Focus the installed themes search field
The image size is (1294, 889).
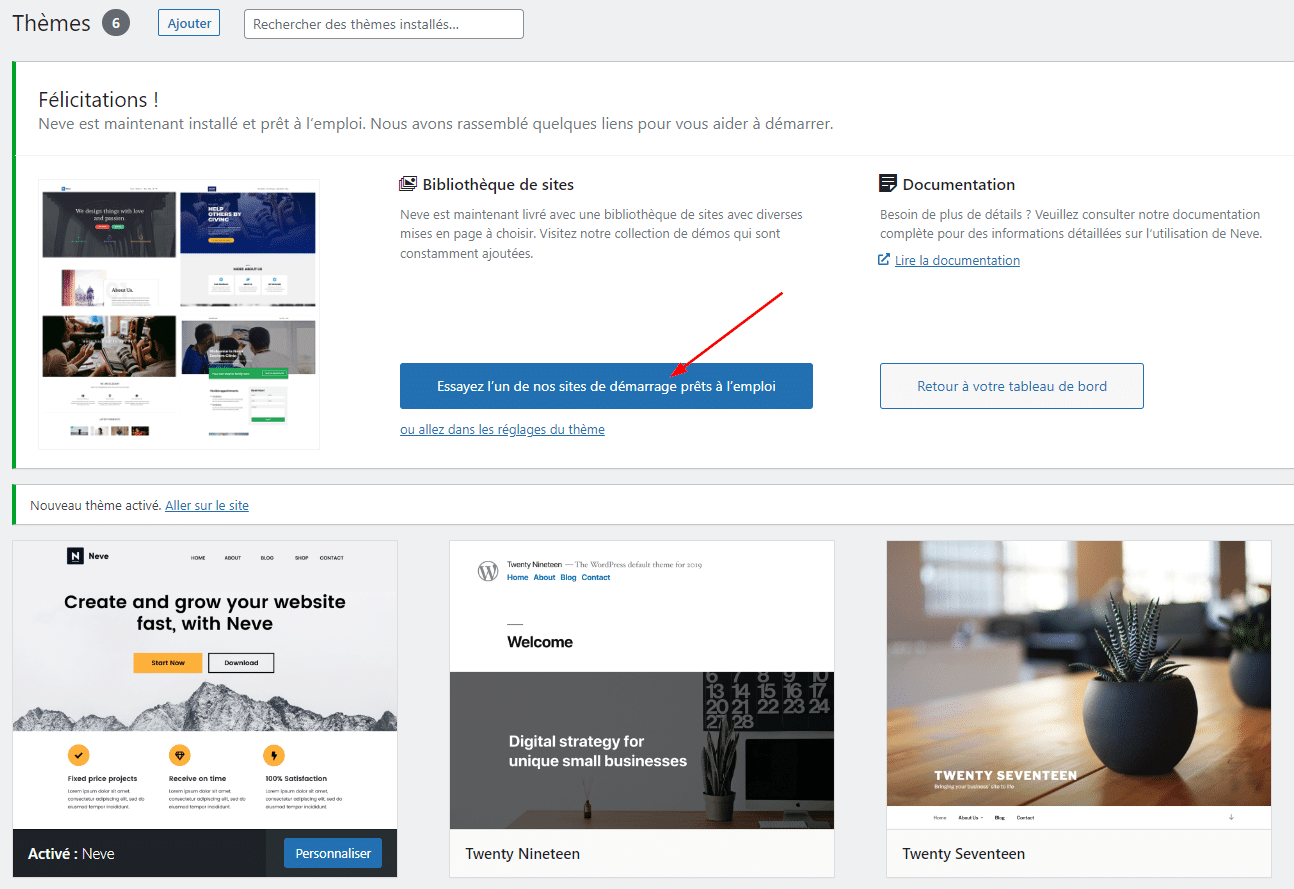pos(383,24)
